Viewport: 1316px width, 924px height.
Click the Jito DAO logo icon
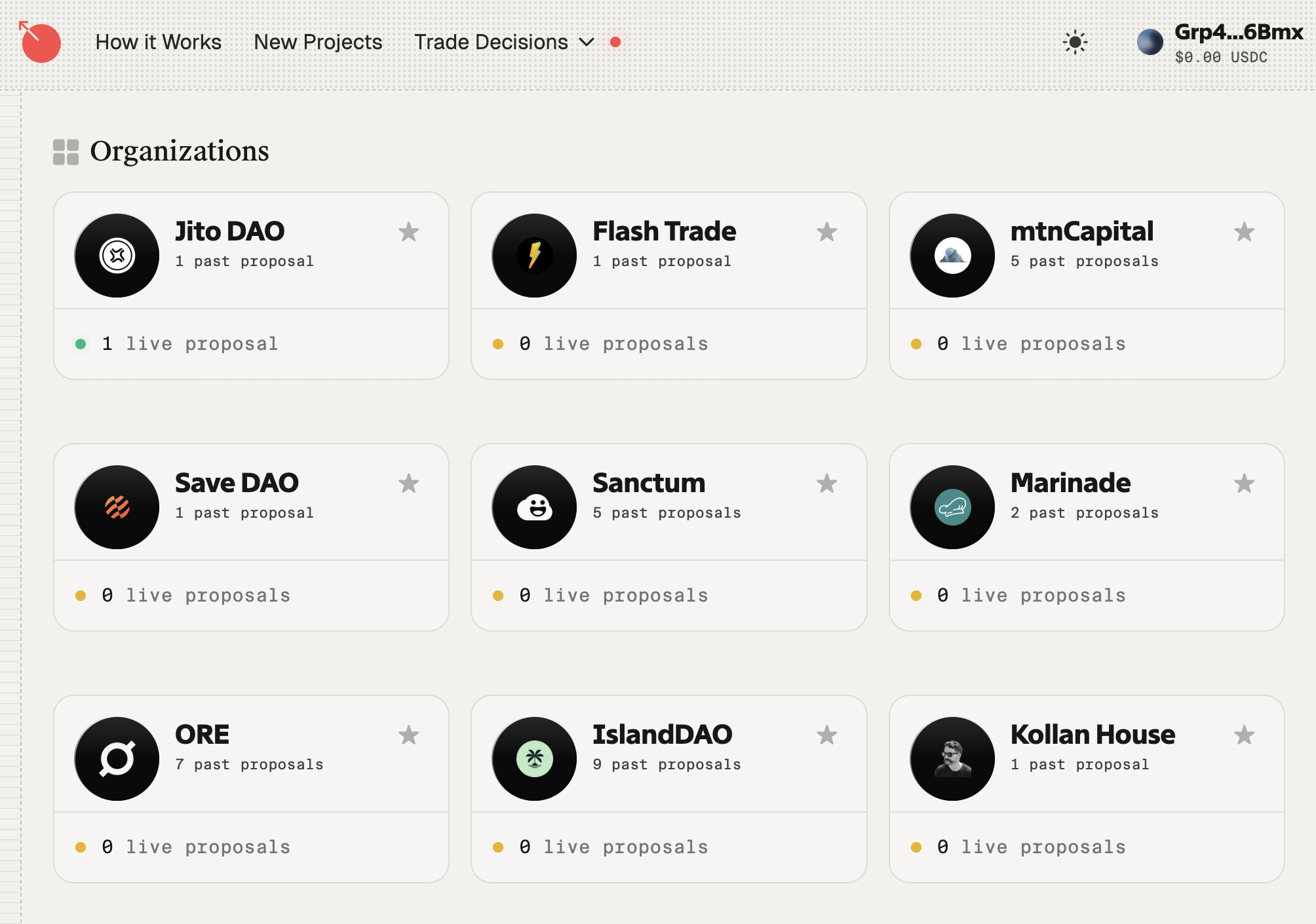click(x=117, y=255)
